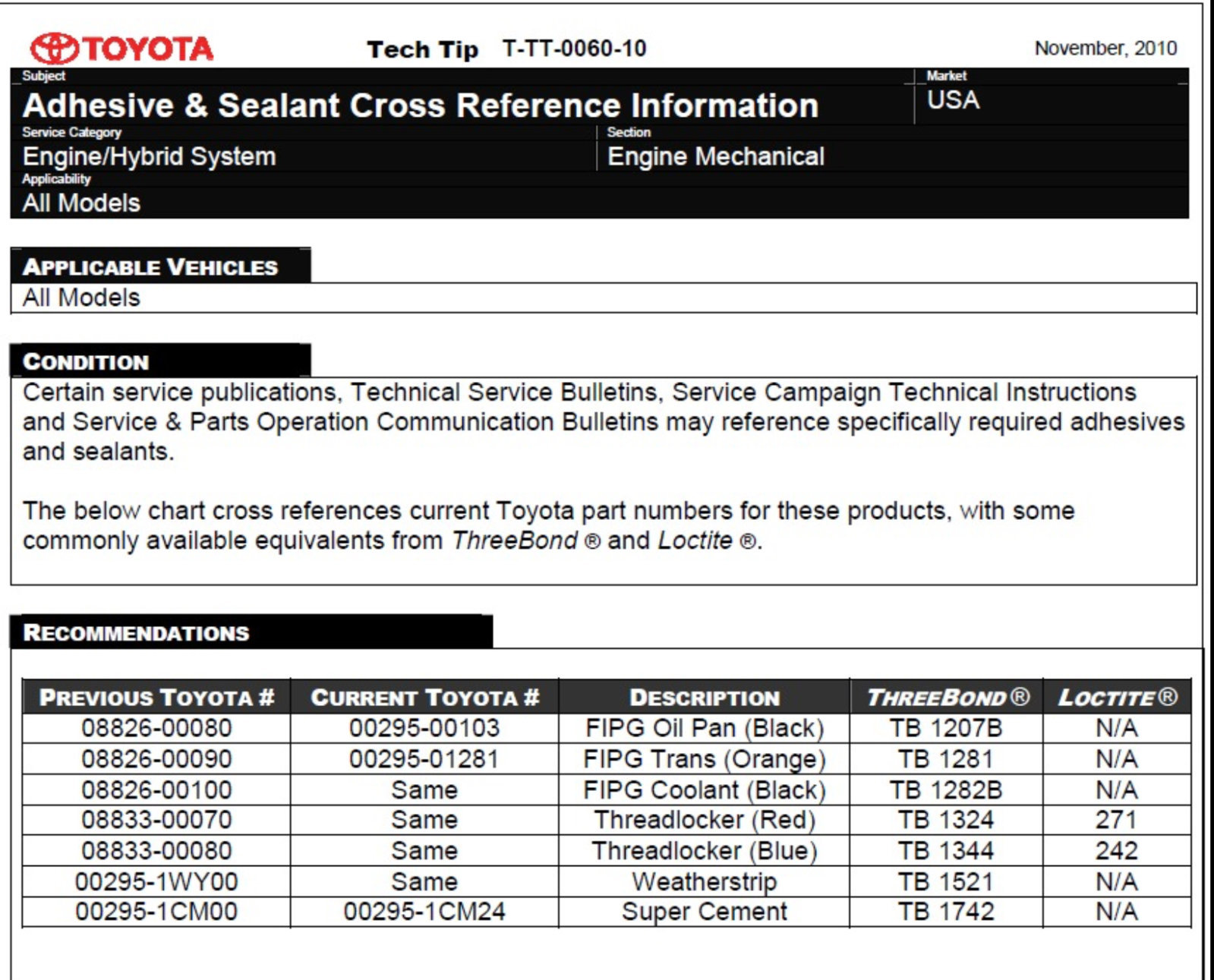Click current part number 00295-00103

coord(424,728)
